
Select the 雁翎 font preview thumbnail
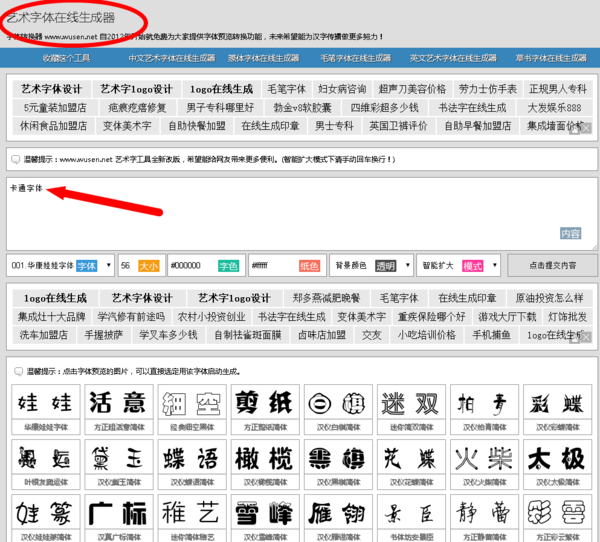(x=338, y=518)
